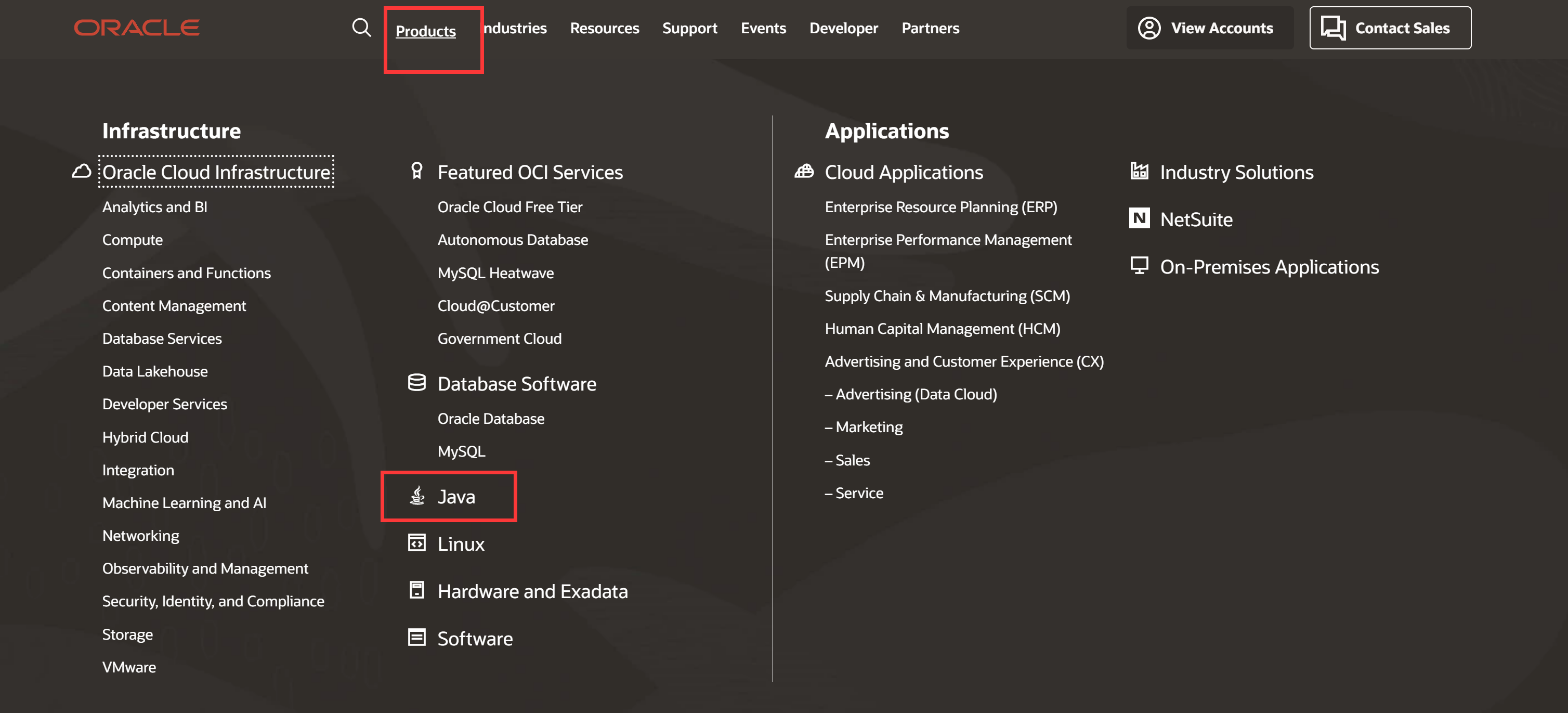Click the Linux penguin icon
The image size is (1568, 713).
tap(416, 543)
